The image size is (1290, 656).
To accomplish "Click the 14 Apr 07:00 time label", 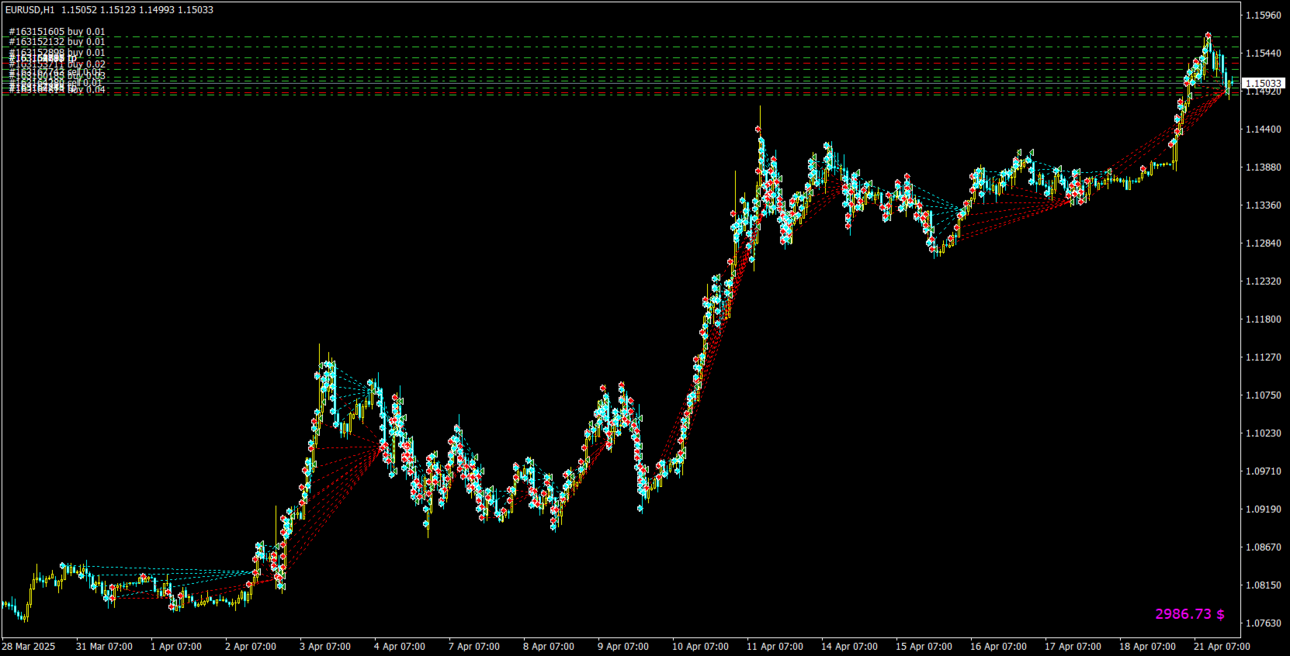I will click(x=851, y=647).
